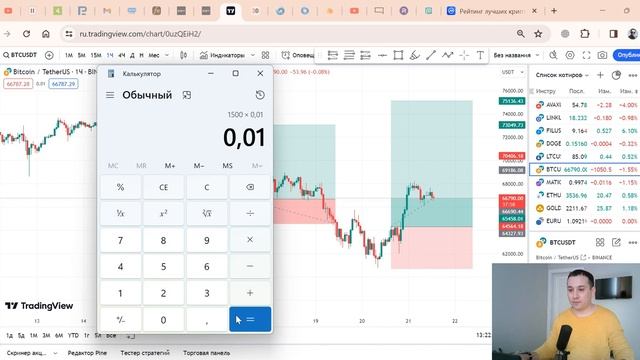Click the divide key on calculator

[x=250, y=213]
